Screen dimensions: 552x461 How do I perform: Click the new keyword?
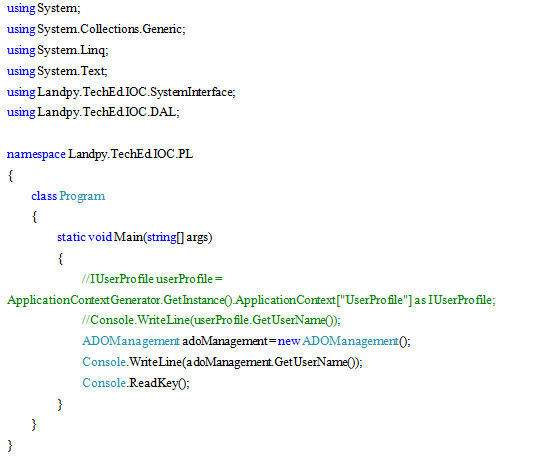[x=289, y=341]
